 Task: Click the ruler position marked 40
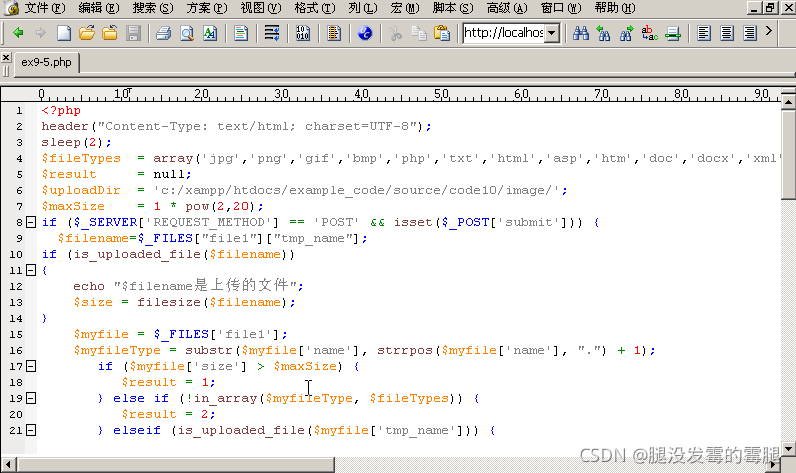[361, 93]
